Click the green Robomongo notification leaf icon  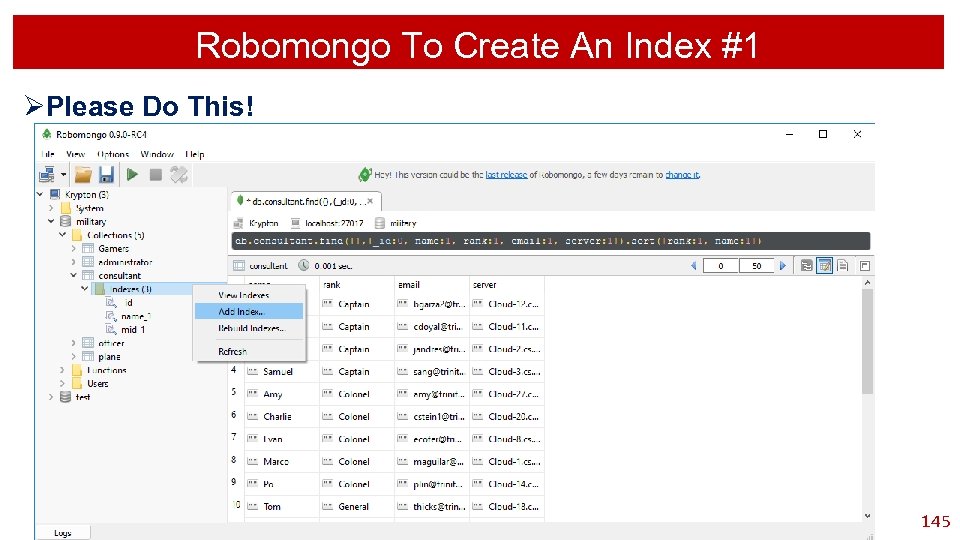pos(364,174)
